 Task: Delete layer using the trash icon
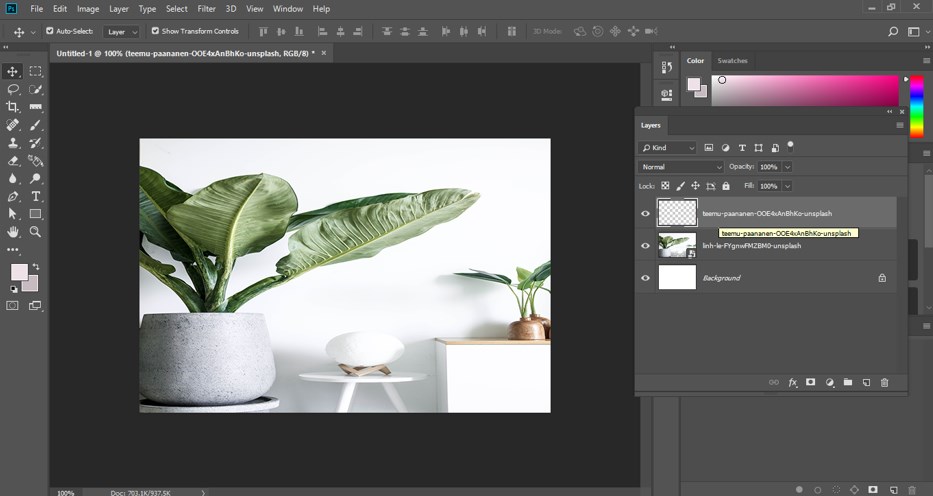click(884, 382)
